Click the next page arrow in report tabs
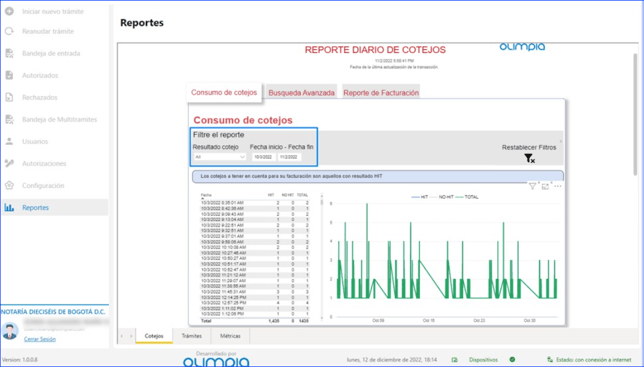Image resolution: width=644 pixels, height=367 pixels. point(131,336)
